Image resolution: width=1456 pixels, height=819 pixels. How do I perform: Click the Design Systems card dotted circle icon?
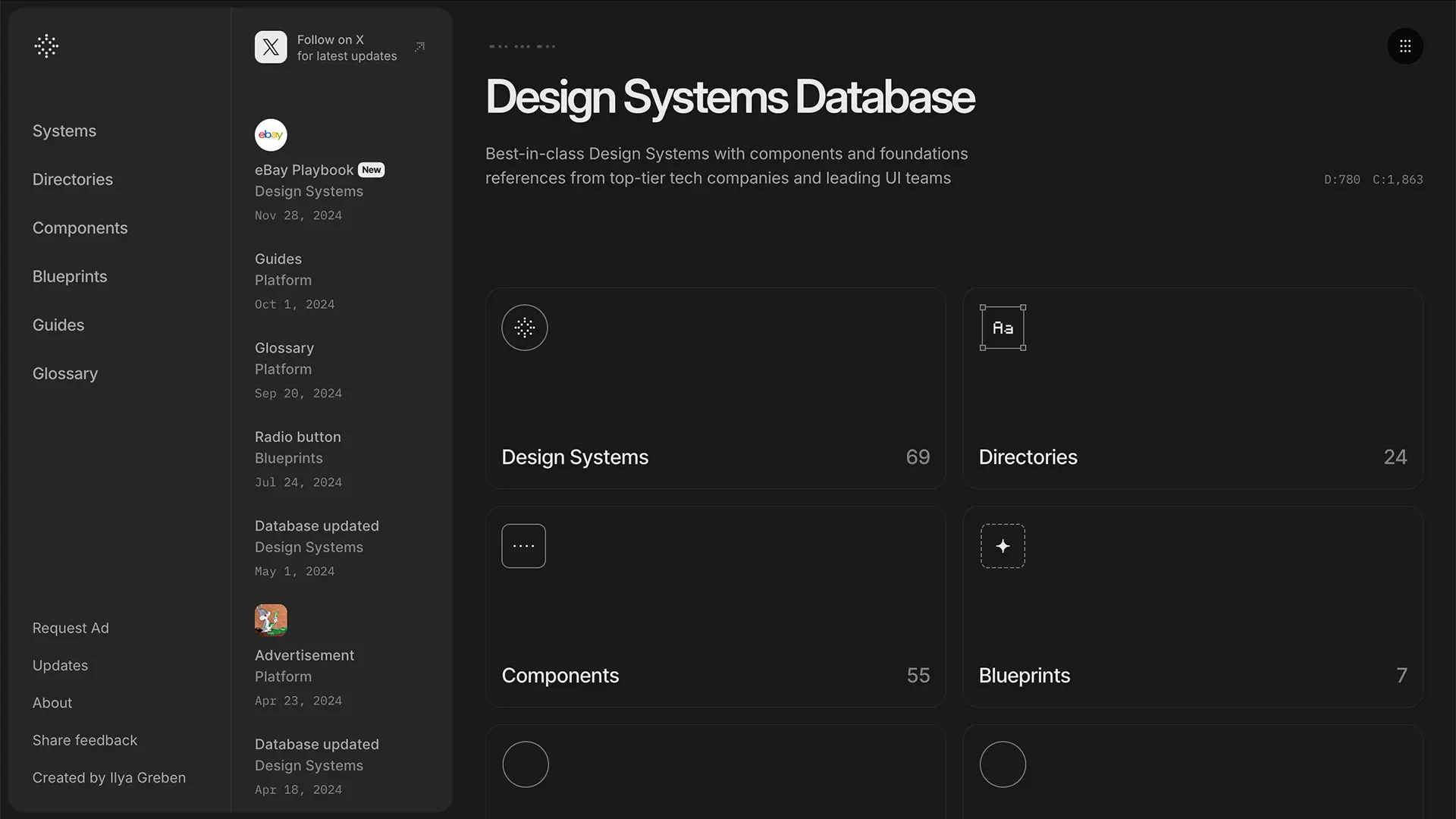coord(525,328)
